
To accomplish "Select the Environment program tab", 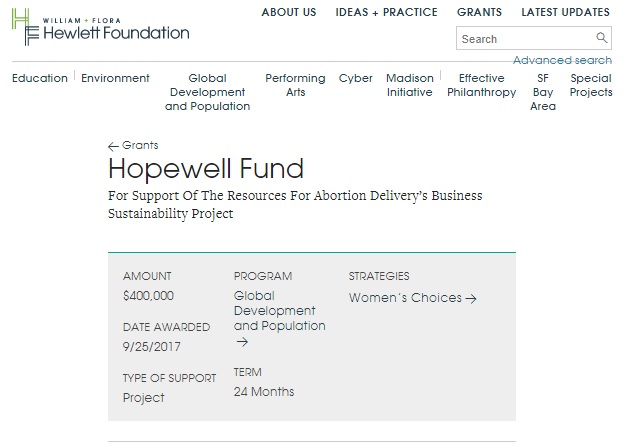I will pyautogui.click(x=115, y=78).
